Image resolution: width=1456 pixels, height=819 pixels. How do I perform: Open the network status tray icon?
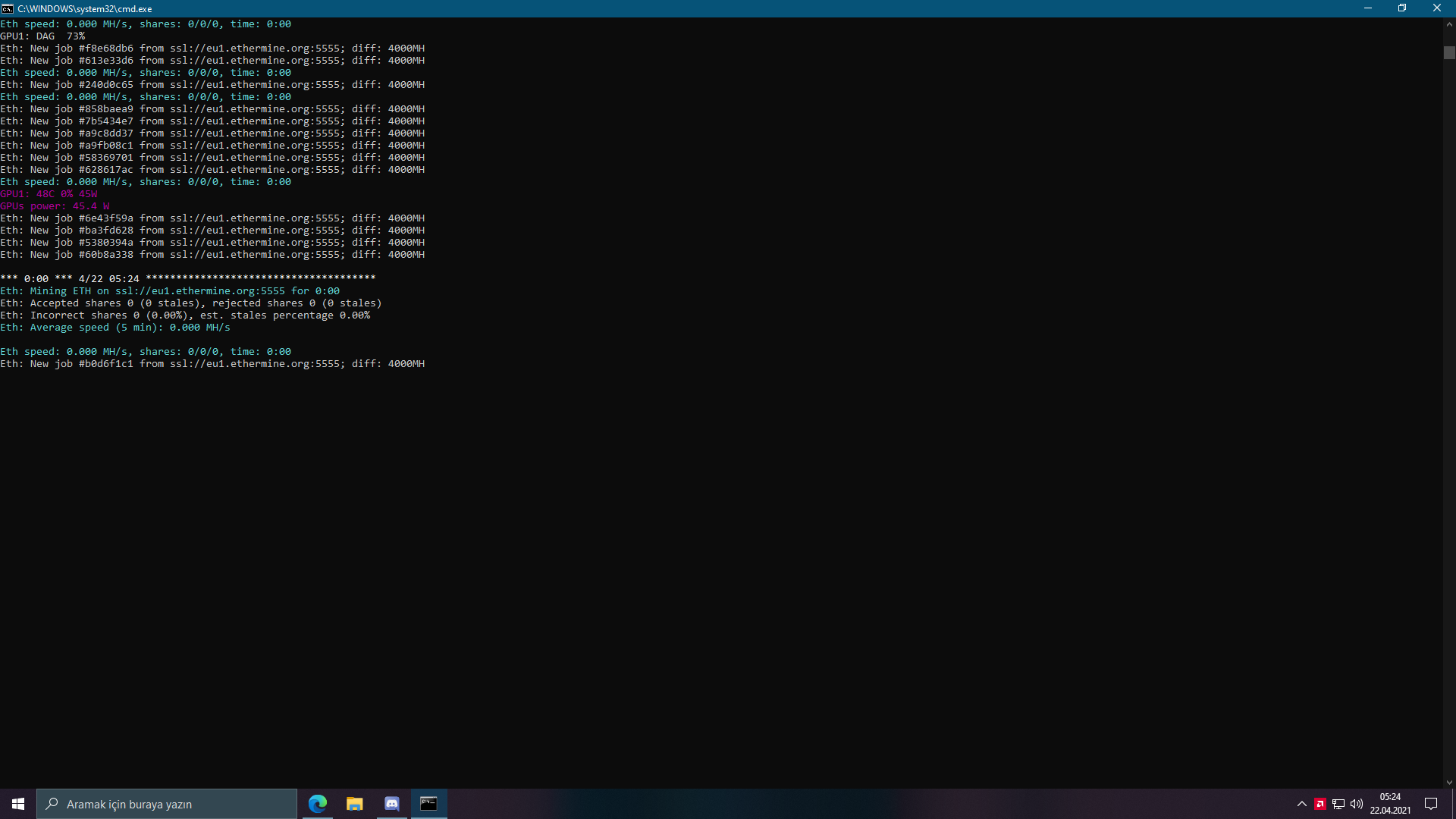point(1338,804)
